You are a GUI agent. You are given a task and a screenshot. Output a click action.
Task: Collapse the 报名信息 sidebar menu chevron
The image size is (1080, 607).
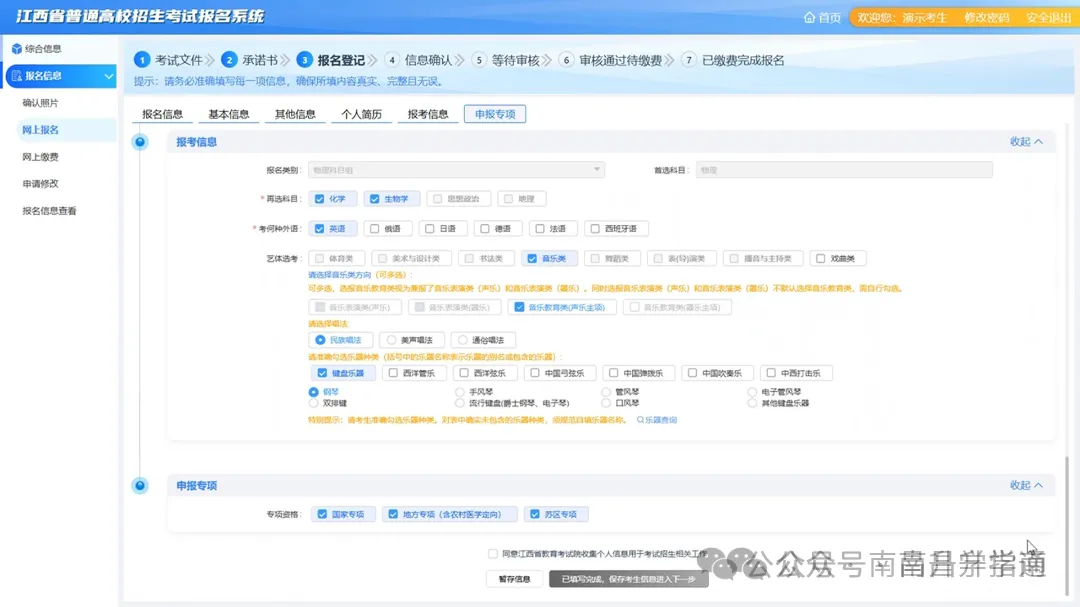click(109, 76)
